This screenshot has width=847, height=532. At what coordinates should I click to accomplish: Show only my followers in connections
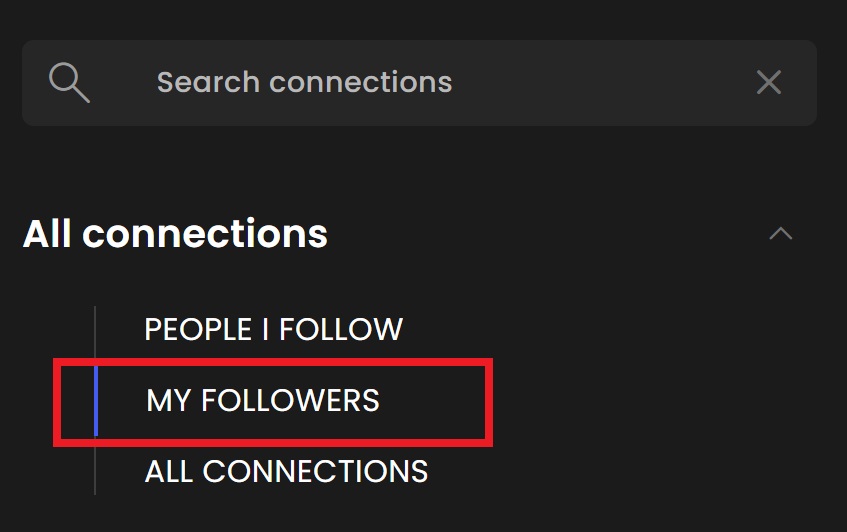pos(263,400)
